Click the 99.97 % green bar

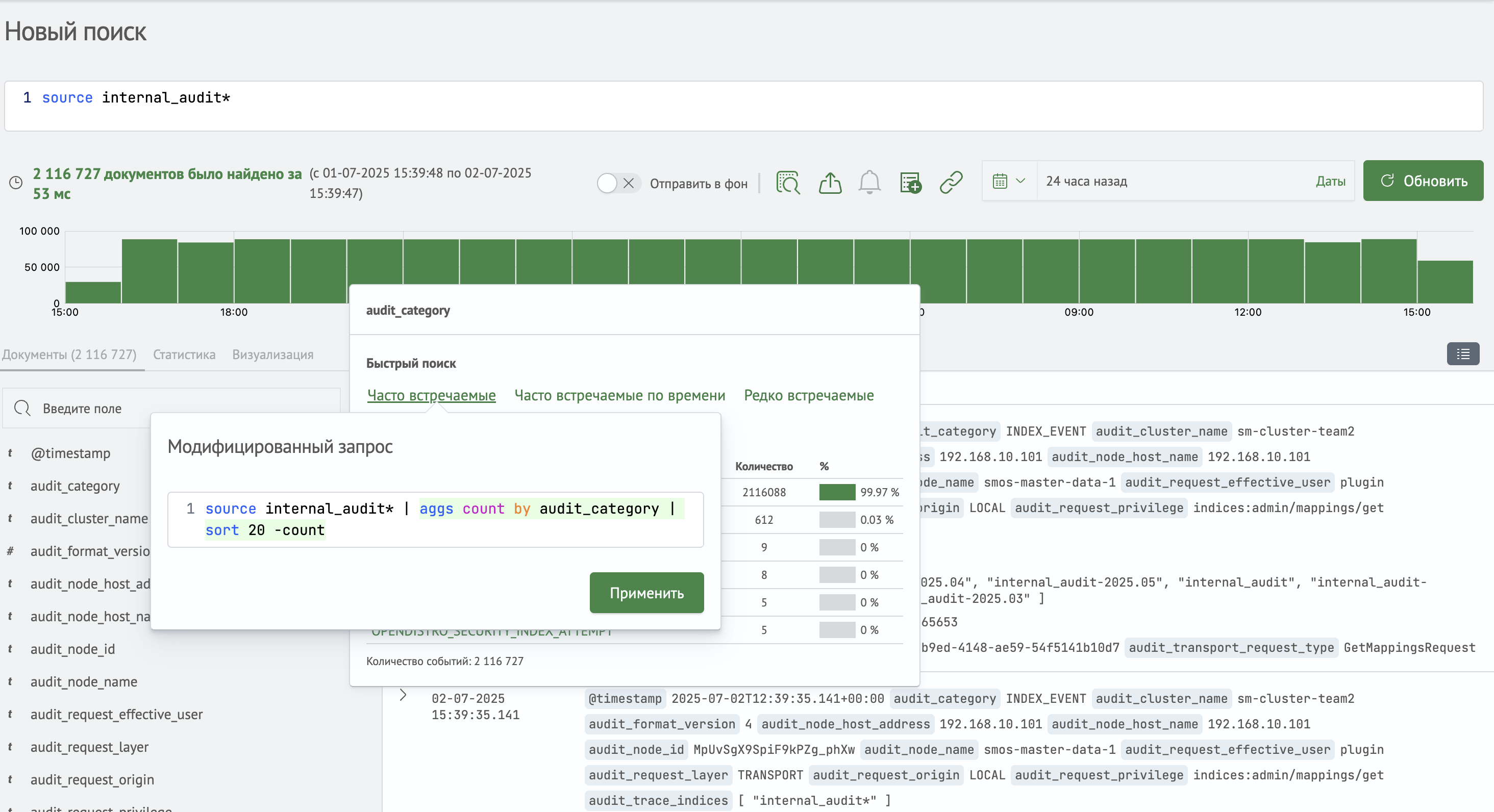click(x=837, y=492)
